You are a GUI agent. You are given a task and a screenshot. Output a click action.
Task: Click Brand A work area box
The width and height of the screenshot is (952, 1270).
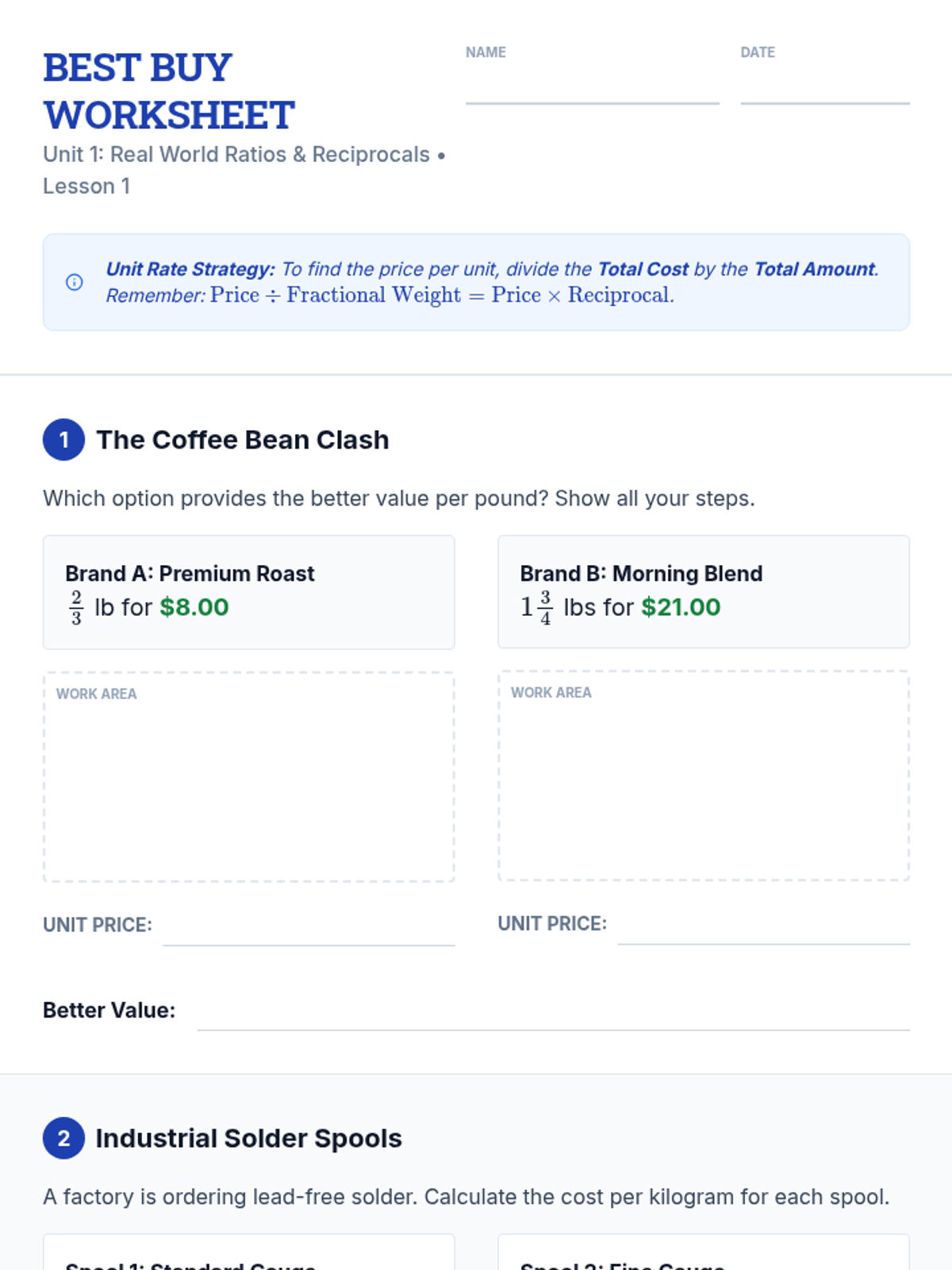[x=249, y=777]
